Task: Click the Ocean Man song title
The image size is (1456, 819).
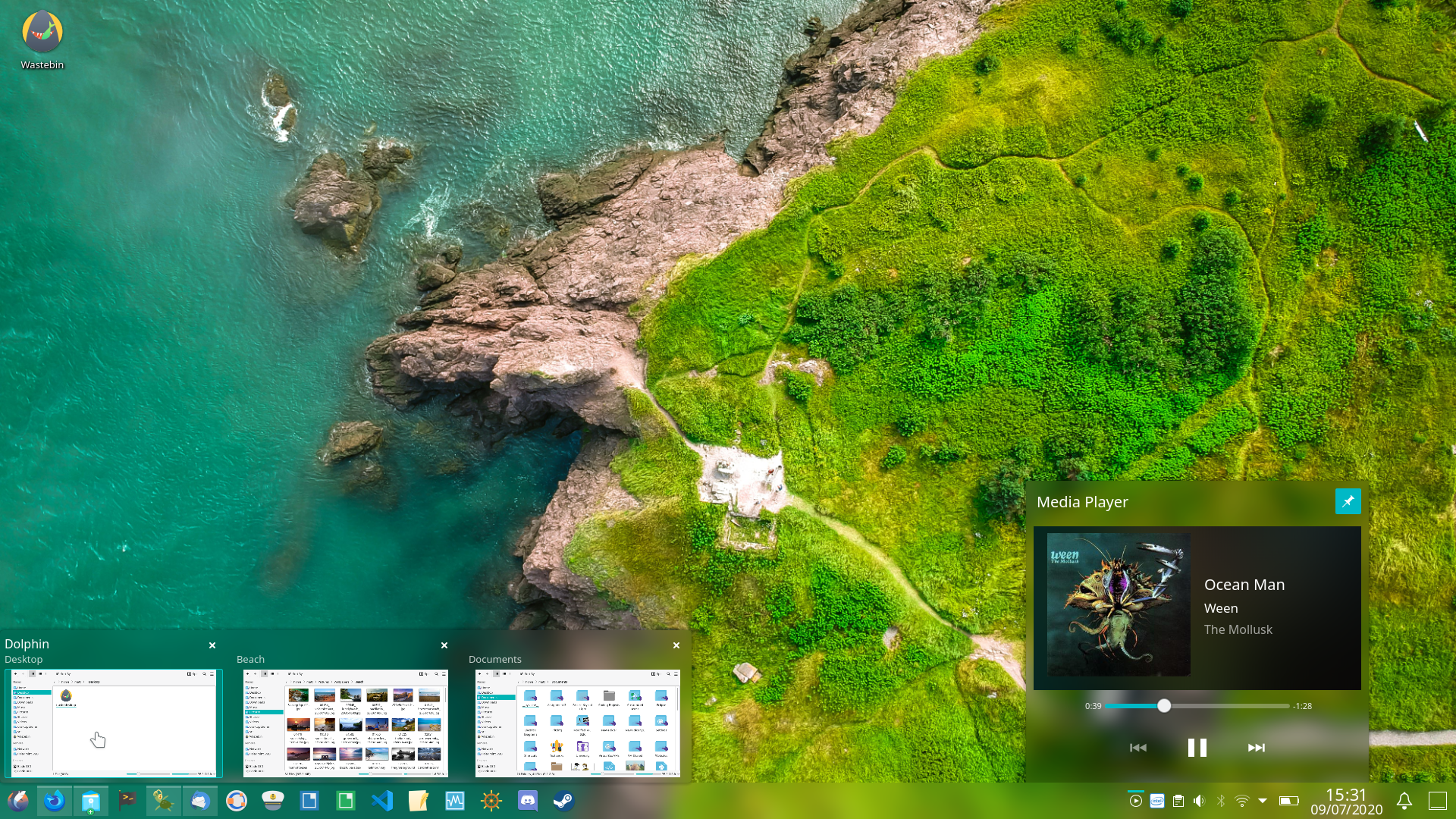Action: point(1244,585)
